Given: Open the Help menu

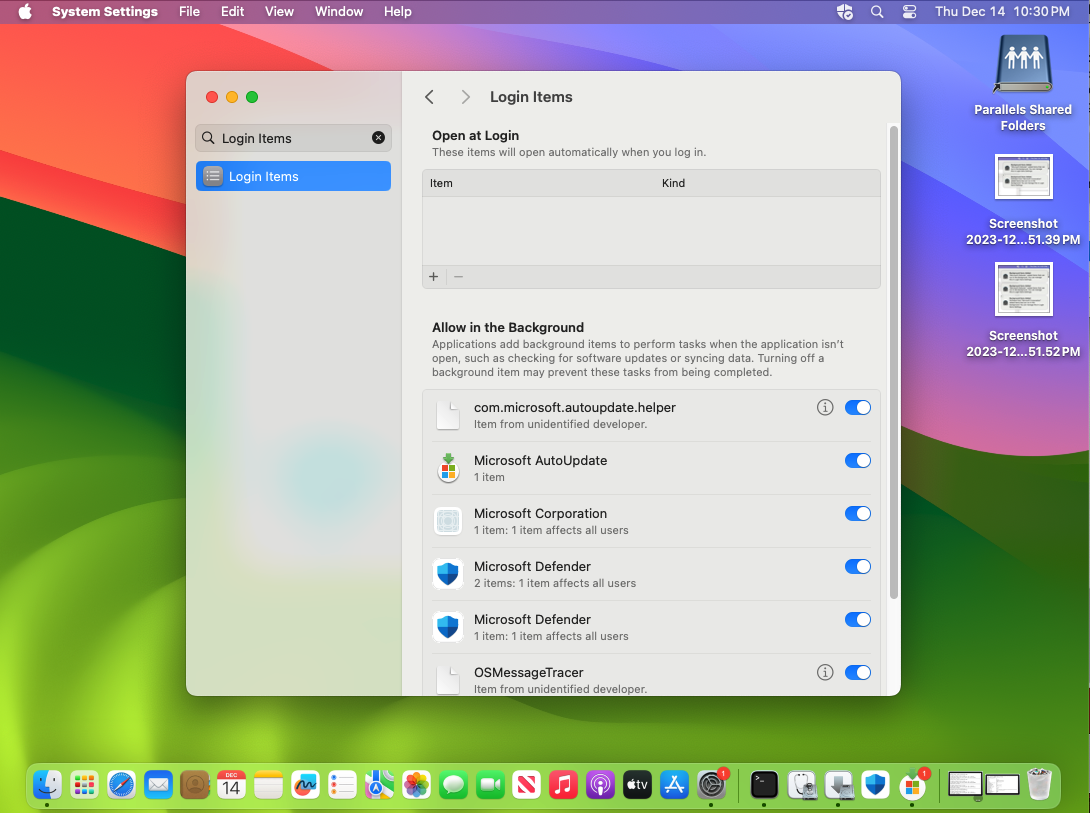Looking at the screenshot, I should pos(398,12).
